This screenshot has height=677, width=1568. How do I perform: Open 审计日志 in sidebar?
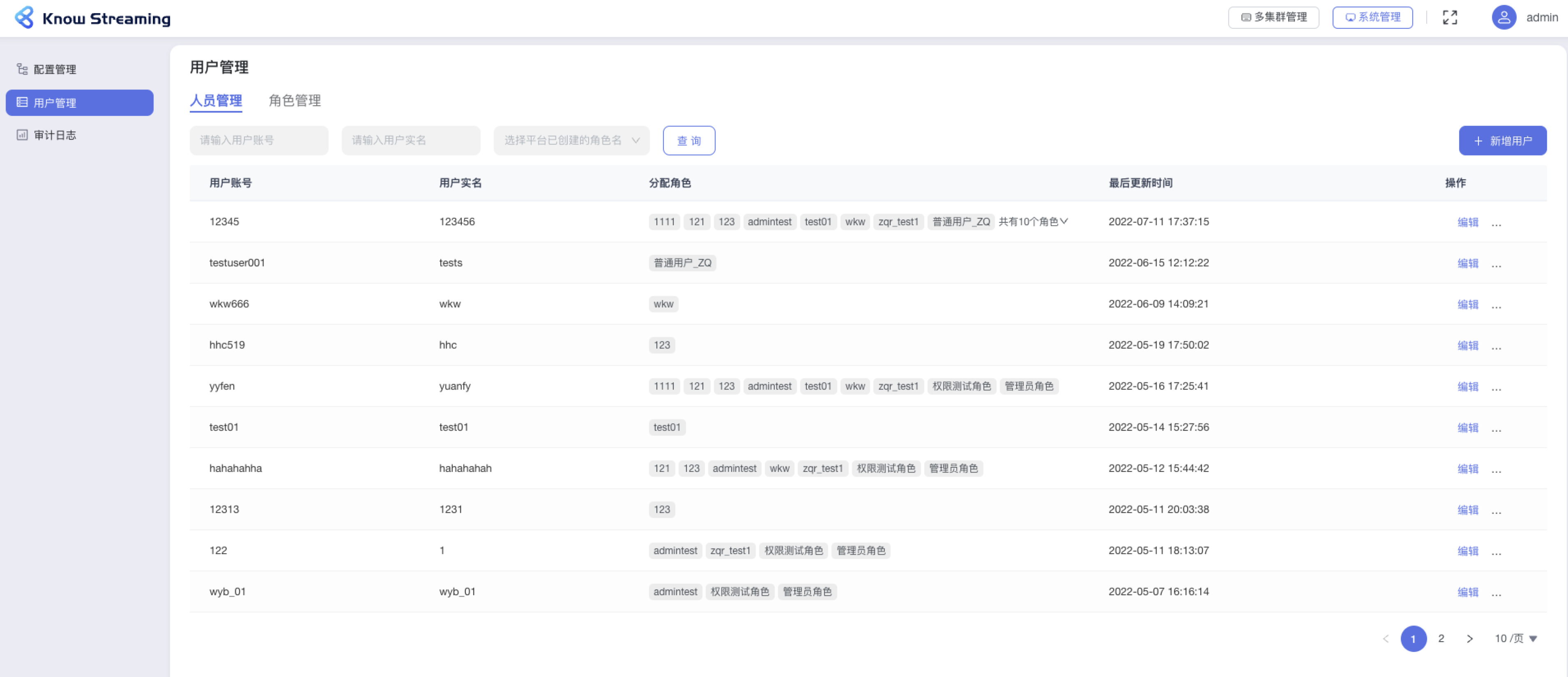[x=55, y=135]
